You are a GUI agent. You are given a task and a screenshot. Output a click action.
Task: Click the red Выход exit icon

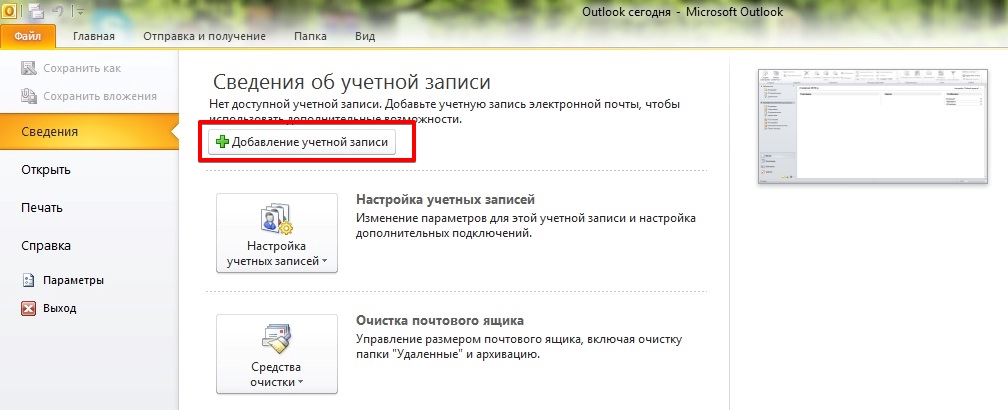(x=28, y=308)
